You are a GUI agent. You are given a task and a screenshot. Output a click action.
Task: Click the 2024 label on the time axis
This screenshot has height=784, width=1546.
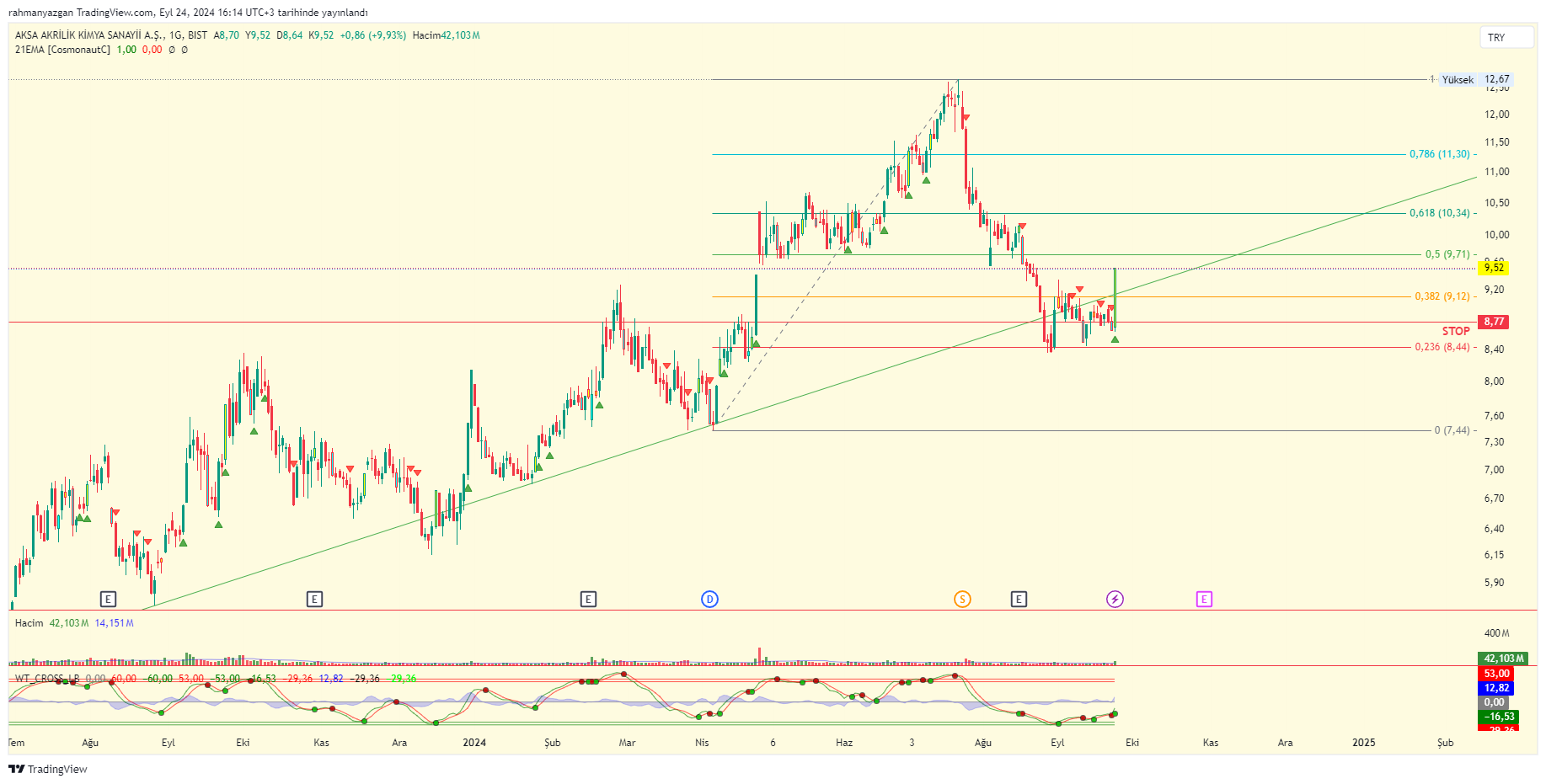pos(474,743)
